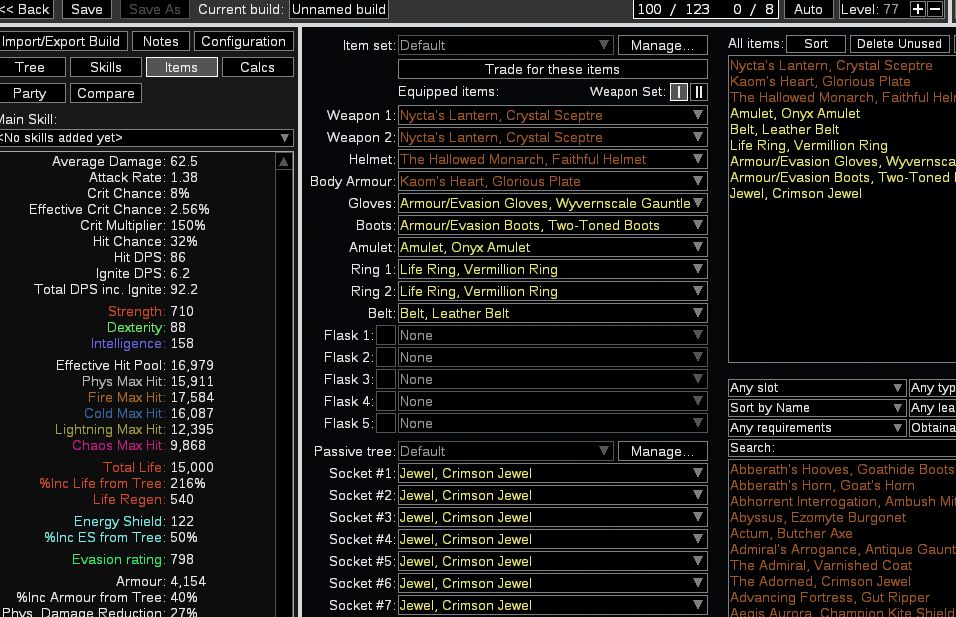This screenshot has width=956, height=617.
Task: Open the Ring 2 item dropdown
Action: pyautogui.click(x=552, y=291)
